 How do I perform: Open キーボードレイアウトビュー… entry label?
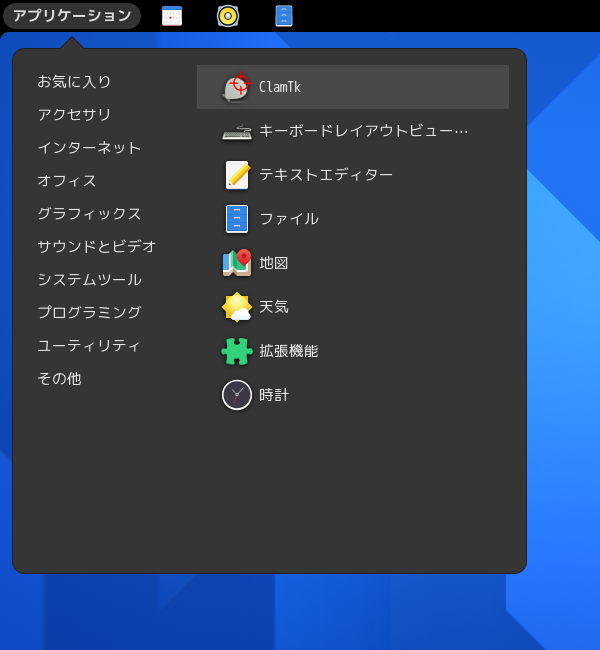(x=364, y=131)
